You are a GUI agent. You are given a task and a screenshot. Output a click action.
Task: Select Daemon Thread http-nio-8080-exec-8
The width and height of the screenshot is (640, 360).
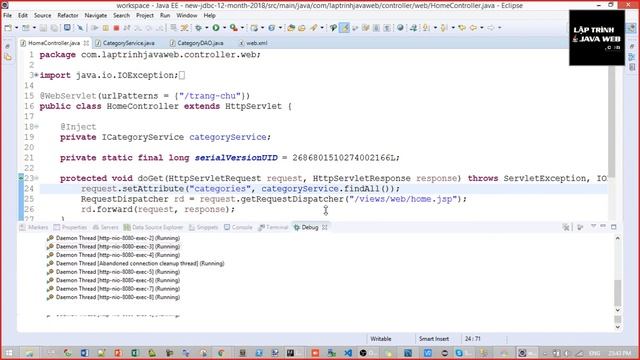click(x=113, y=298)
